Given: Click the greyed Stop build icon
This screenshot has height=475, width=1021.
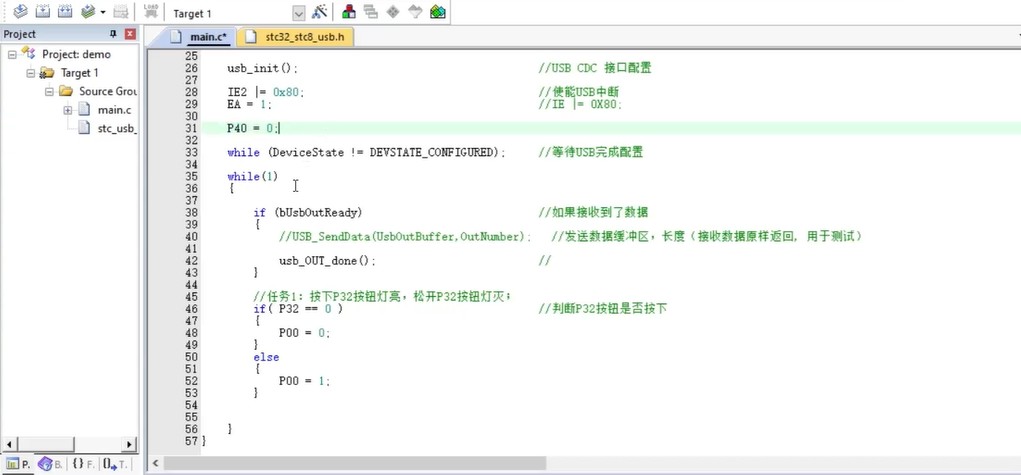Looking at the screenshot, I should (120, 11).
